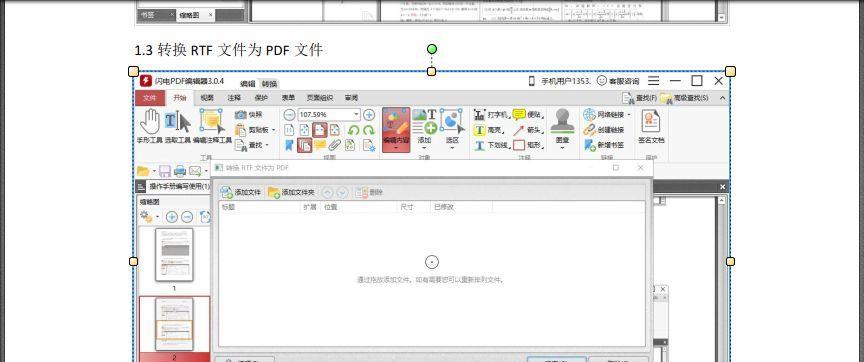The image size is (864, 362).
Task: Show the yellow Comments panel icon
Action: point(320,145)
